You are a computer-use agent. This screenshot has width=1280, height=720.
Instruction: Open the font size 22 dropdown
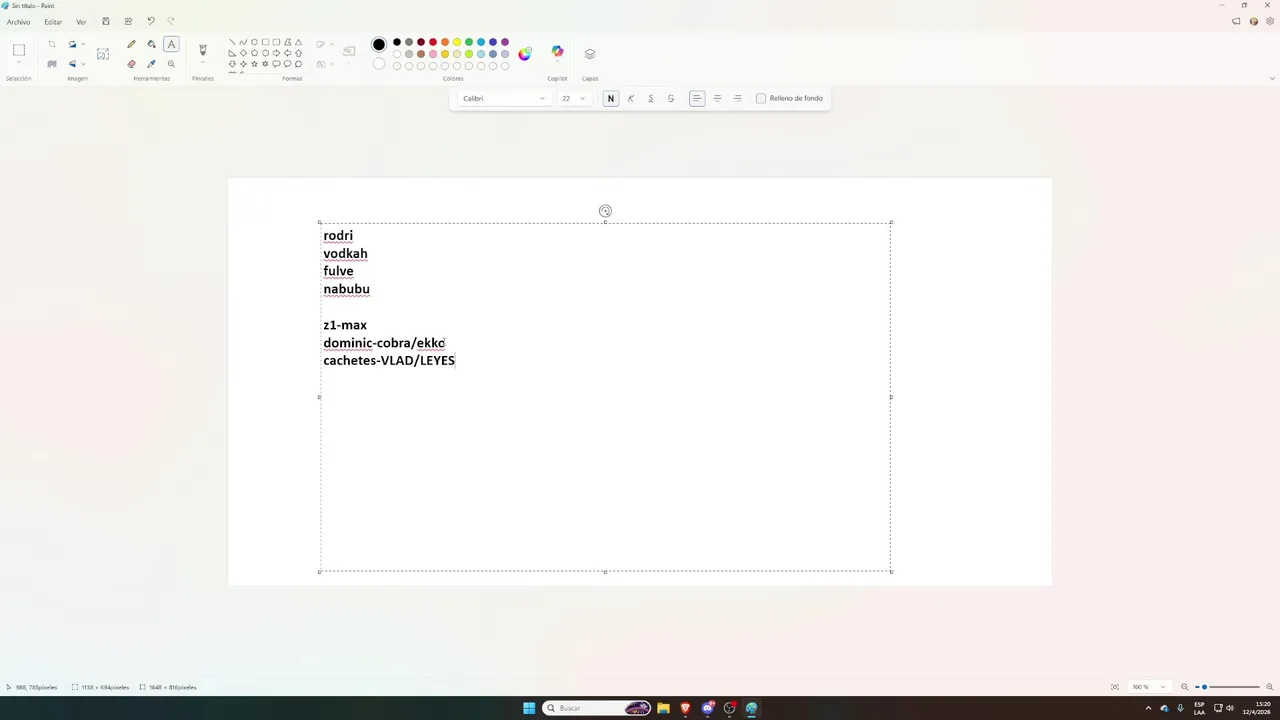click(x=573, y=98)
